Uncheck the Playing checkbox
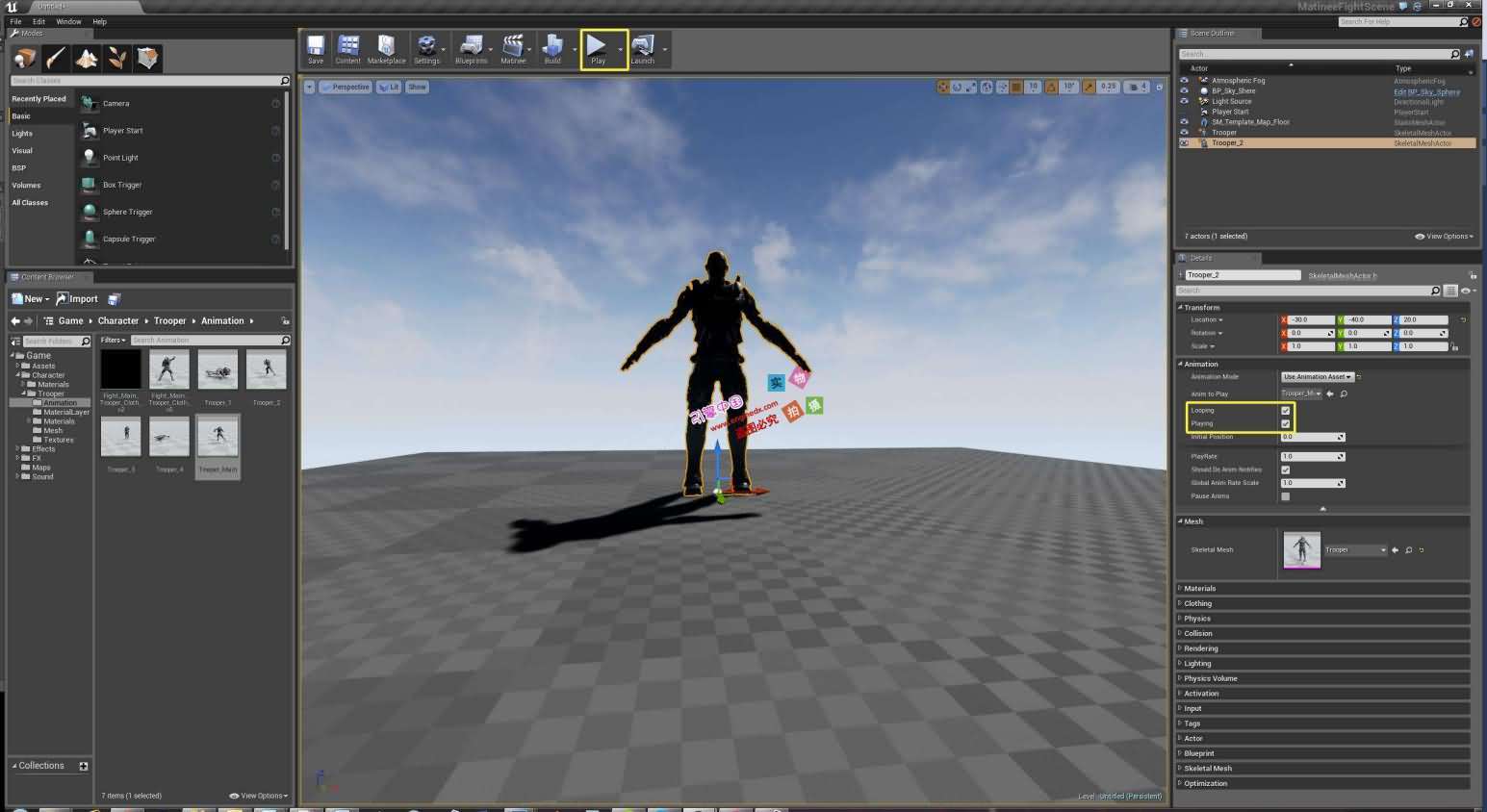This screenshot has height=812, width=1487. coord(1285,423)
